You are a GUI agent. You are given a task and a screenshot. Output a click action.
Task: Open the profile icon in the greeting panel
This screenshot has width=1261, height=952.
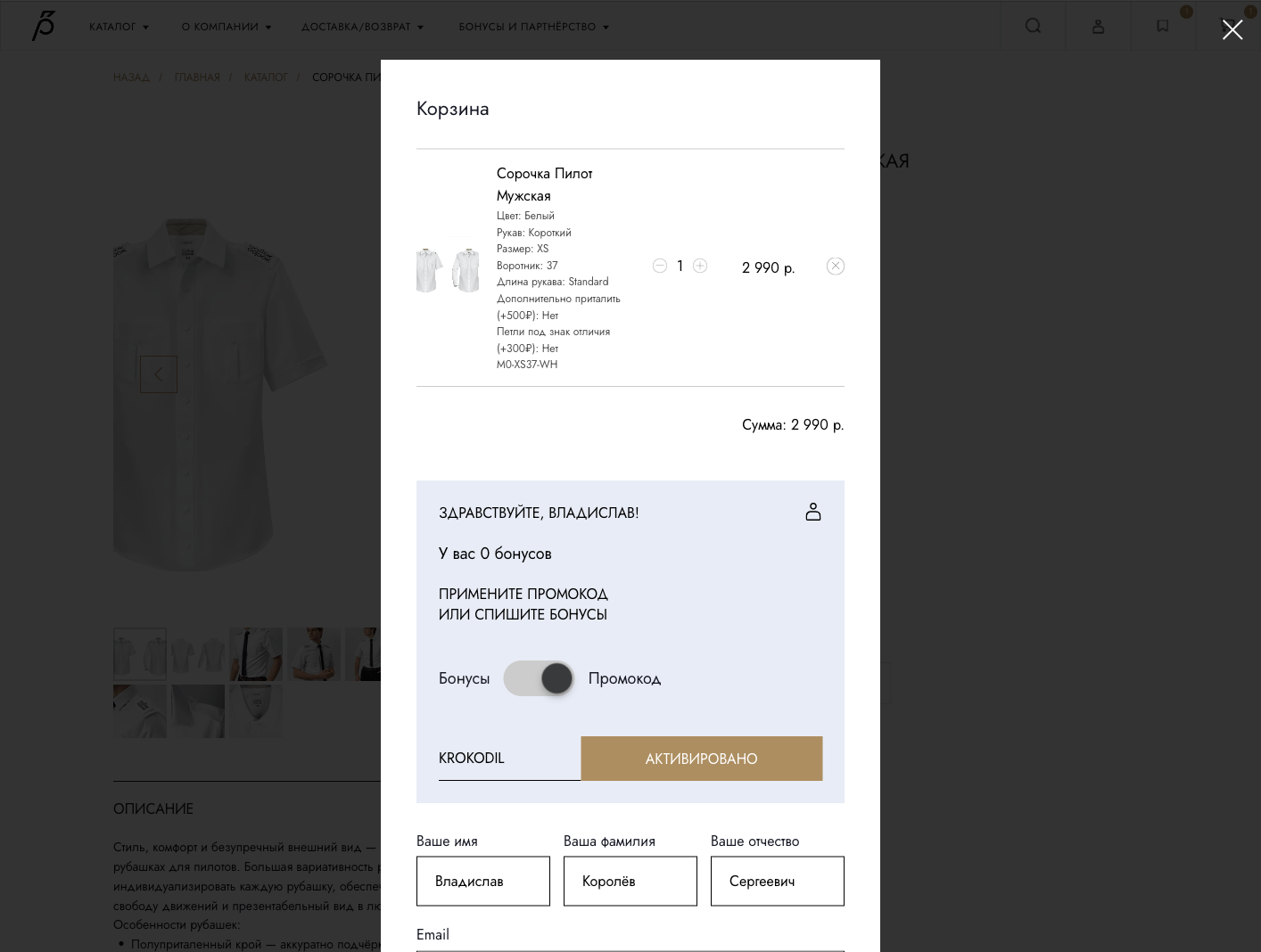tap(812, 512)
